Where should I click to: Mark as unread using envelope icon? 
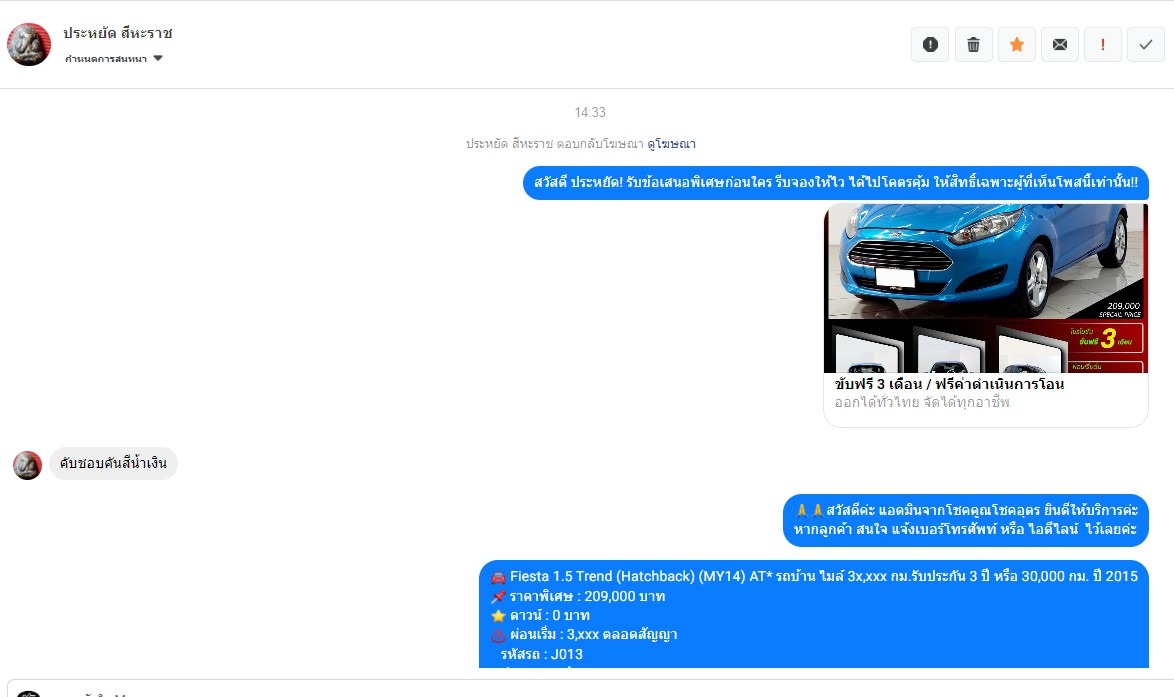[1059, 45]
